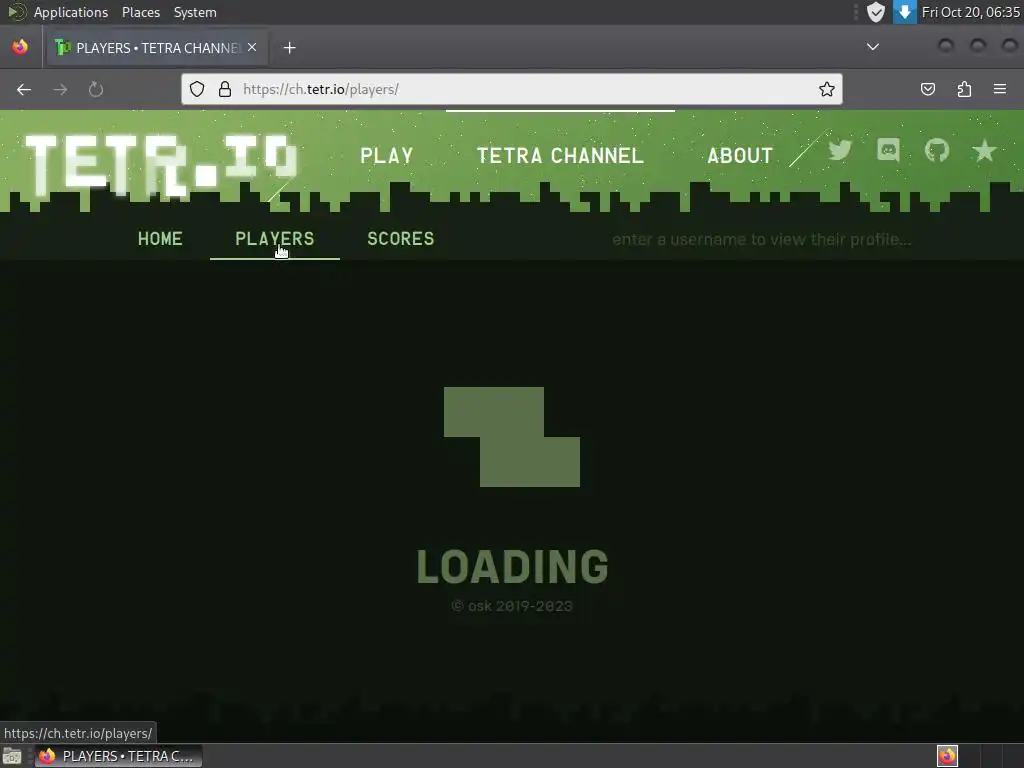Switch to the SCORES tab
Screen dimensions: 1024x768
tap(400, 239)
